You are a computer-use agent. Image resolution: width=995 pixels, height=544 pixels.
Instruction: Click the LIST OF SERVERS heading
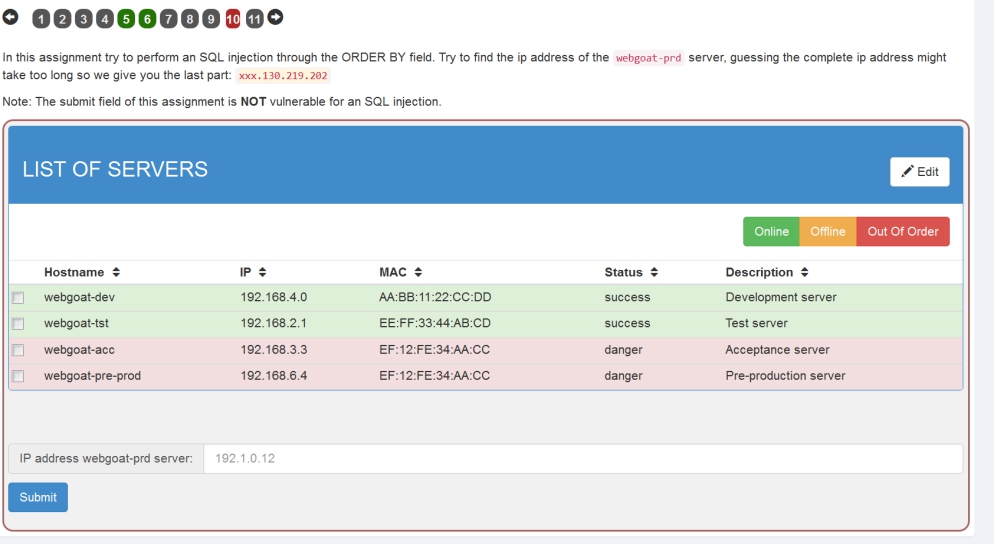tap(115, 169)
